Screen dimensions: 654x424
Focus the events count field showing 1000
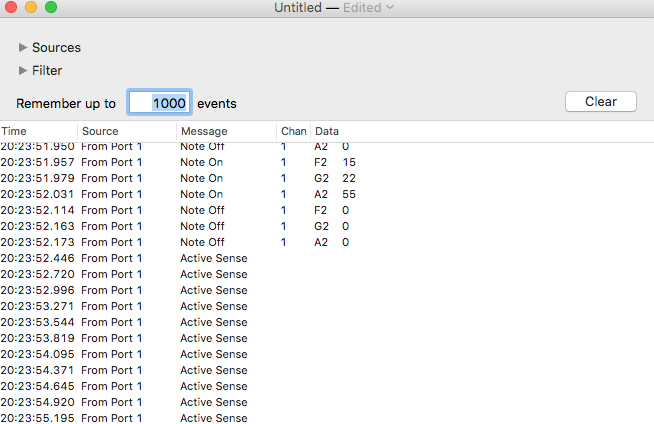[x=159, y=103]
